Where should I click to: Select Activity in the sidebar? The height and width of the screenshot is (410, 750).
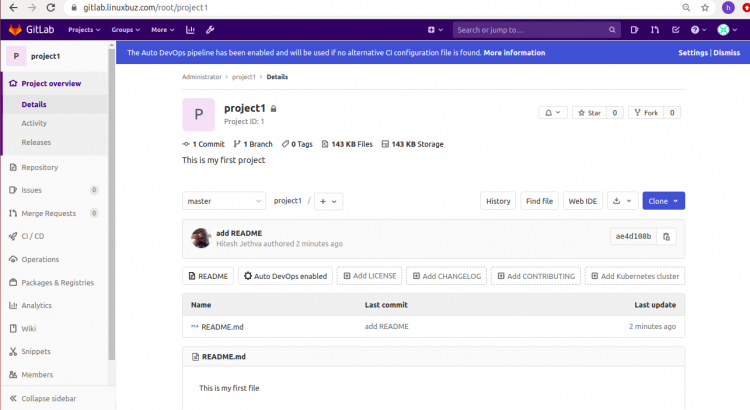34,123
